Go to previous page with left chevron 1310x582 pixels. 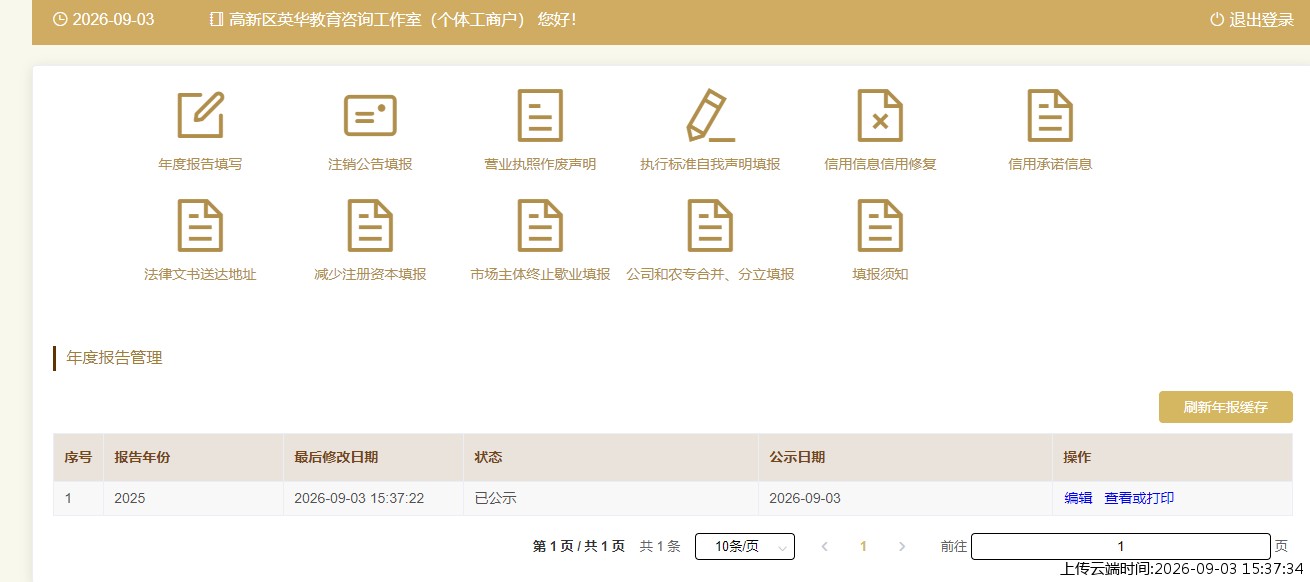pyautogui.click(x=825, y=546)
